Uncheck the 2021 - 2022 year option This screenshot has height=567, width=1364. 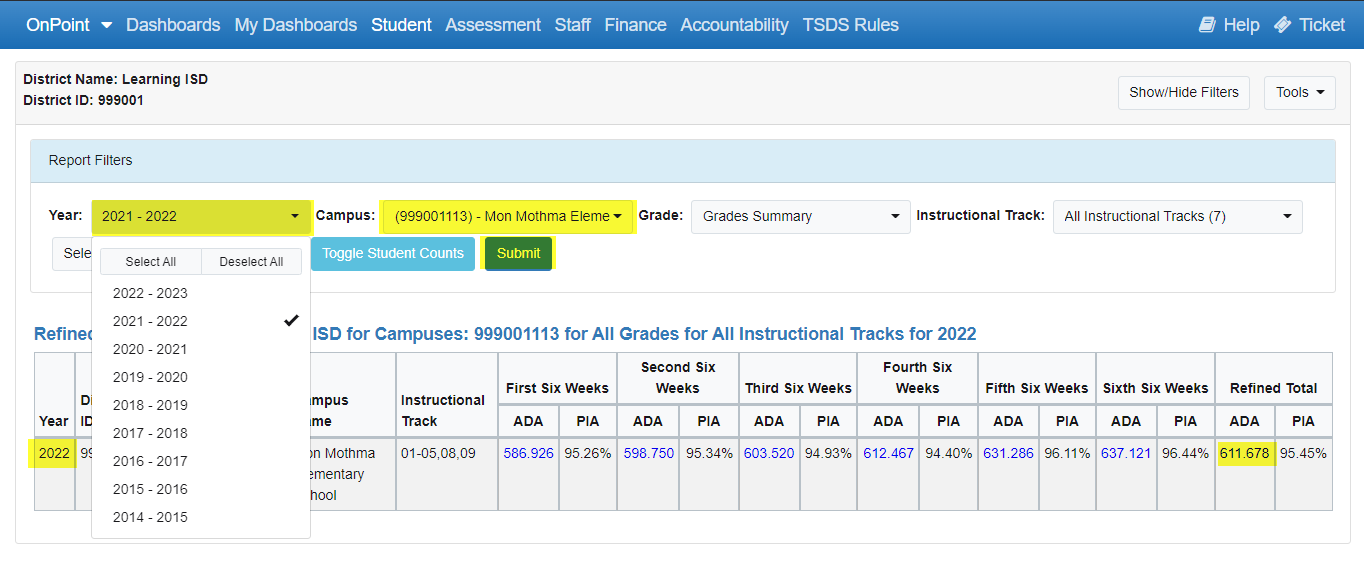150,321
